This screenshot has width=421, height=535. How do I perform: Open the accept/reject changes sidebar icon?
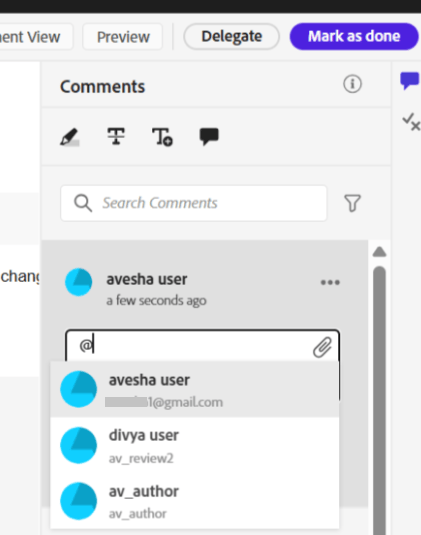click(411, 122)
